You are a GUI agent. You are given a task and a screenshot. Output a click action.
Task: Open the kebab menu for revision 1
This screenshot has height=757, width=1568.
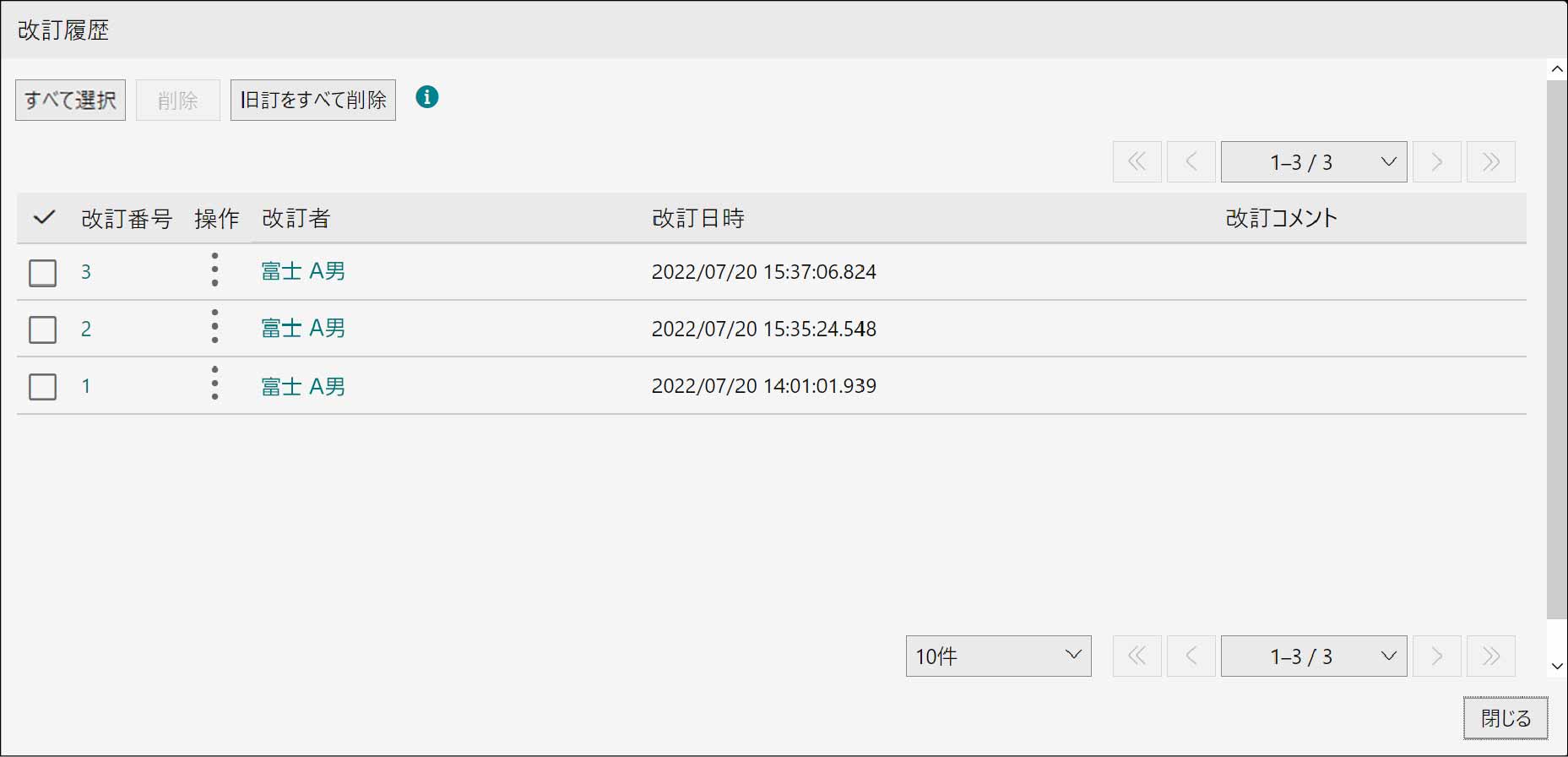(214, 384)
